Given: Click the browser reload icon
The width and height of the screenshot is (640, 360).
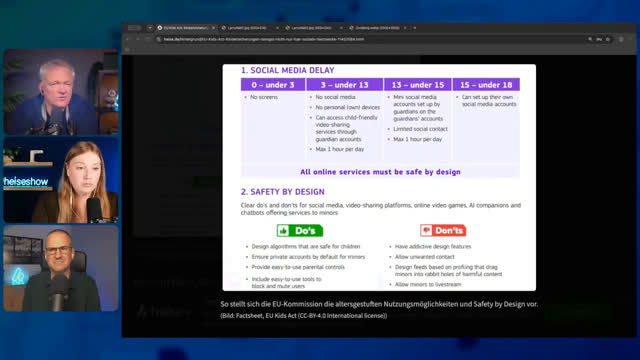Looking at the screenshot, I should tap(148, 39).
